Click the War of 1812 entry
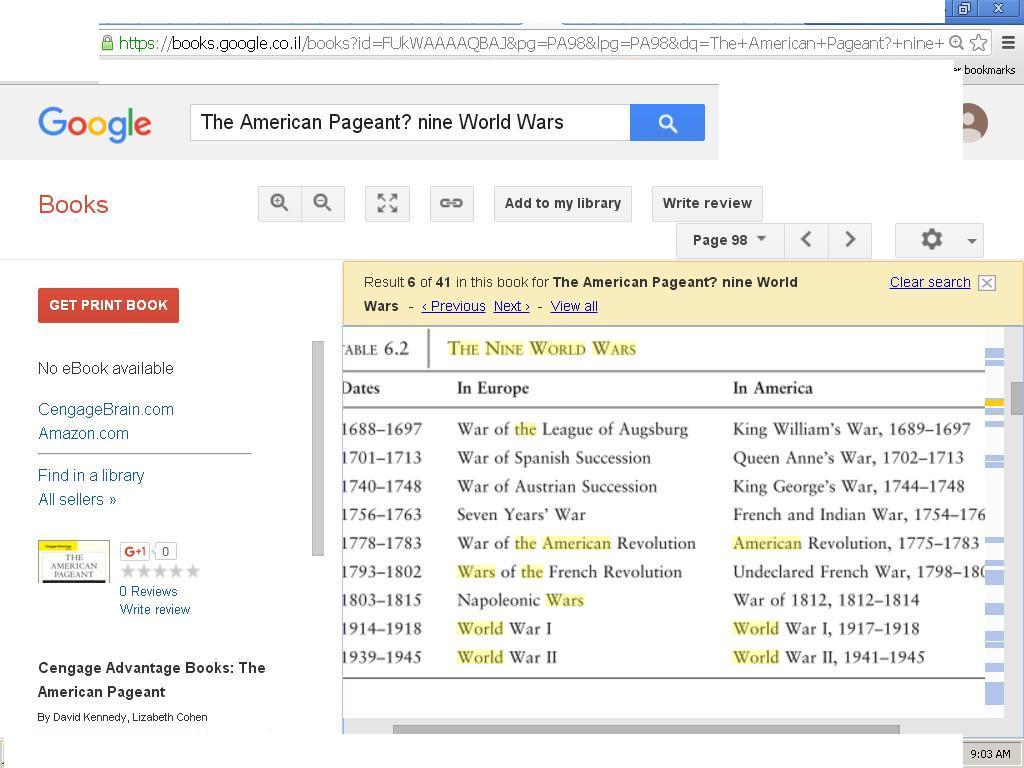 point(826,600)
